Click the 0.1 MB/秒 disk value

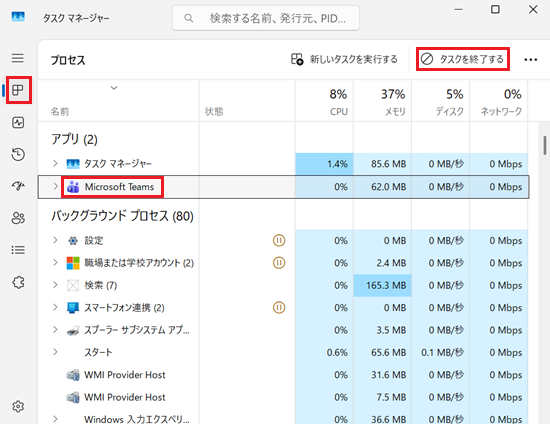coord(443,352)
